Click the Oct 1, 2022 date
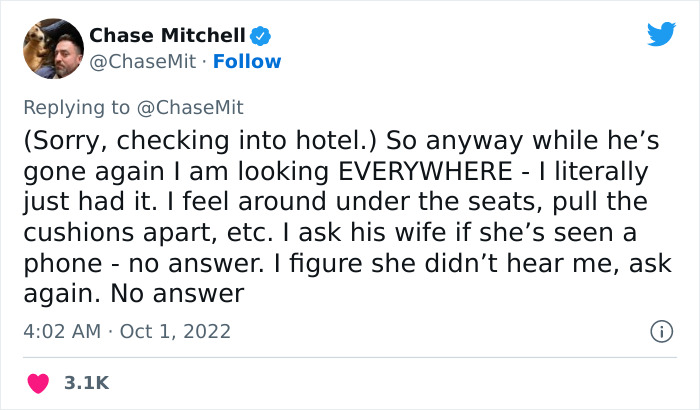Viewport: 700px width, 410px height. coord(175,331)
